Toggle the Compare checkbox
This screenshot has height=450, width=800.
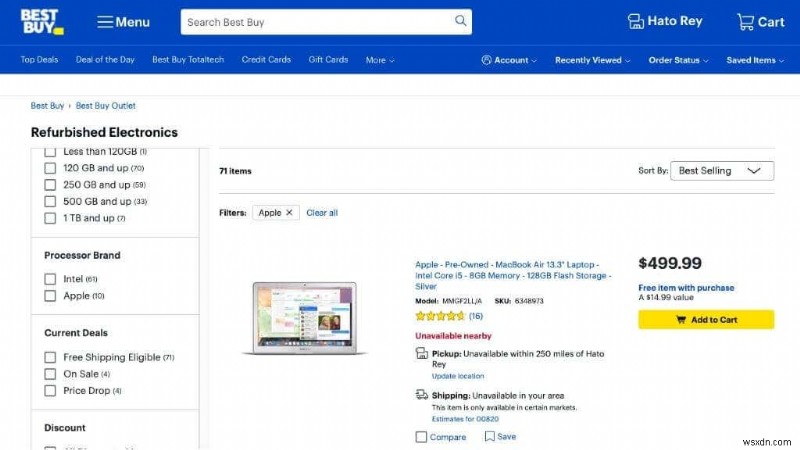(x=421, y=437)
